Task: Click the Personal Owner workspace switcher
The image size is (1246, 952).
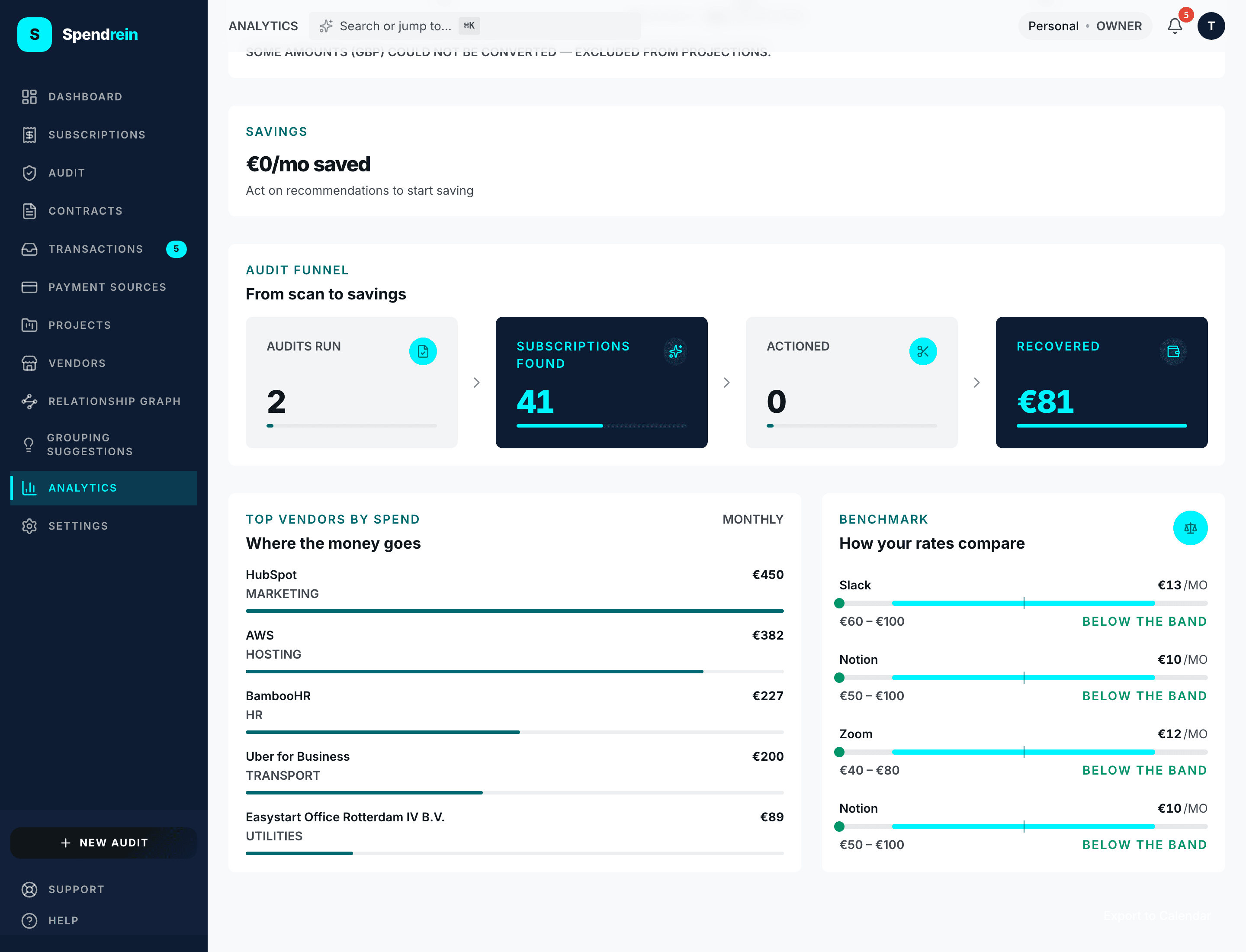Action: coord(1085,26)
